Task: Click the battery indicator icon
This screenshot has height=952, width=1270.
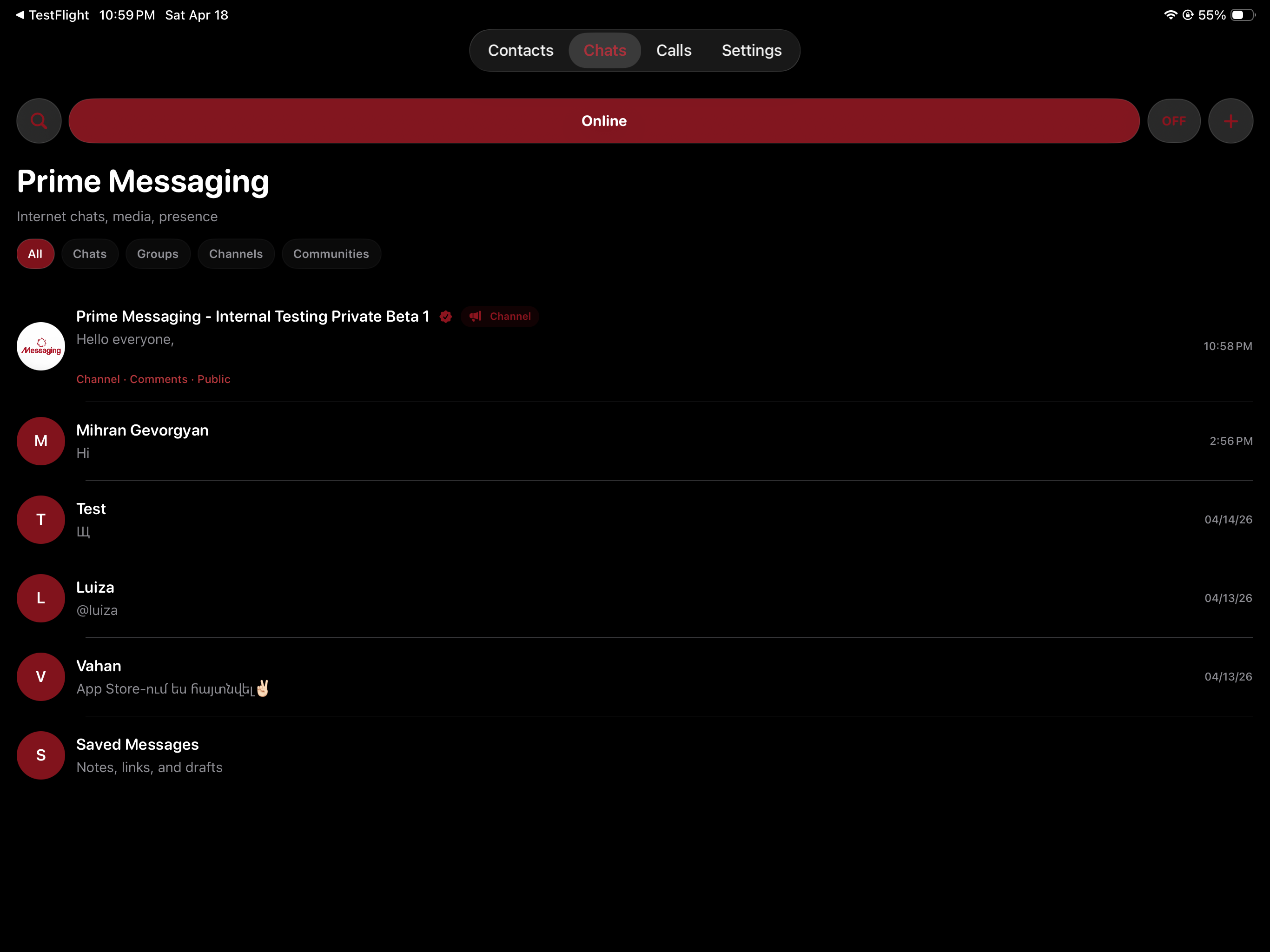Action: click(1243, 15)
